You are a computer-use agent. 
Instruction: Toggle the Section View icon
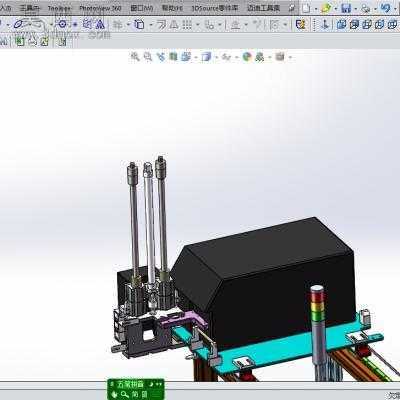point(173,57)
